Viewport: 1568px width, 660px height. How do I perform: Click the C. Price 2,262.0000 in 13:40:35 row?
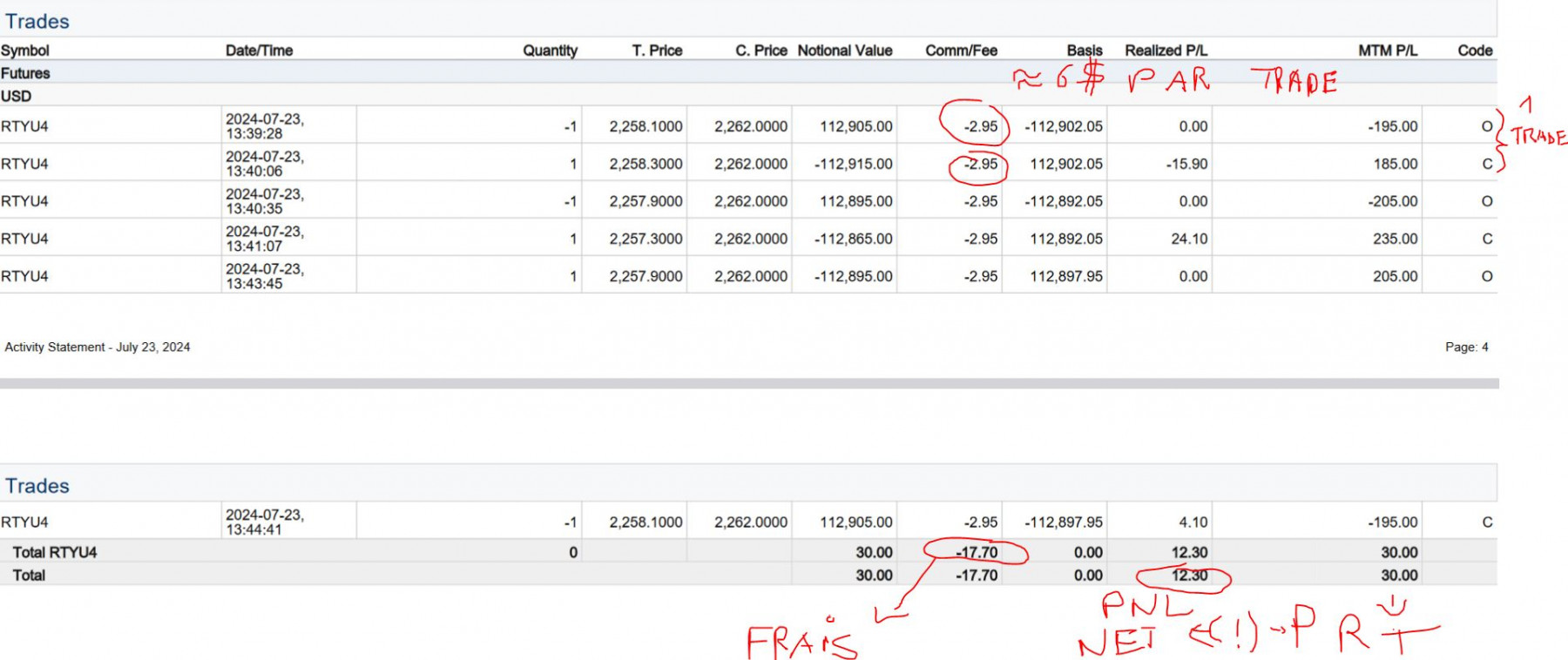tap(751, 201)
